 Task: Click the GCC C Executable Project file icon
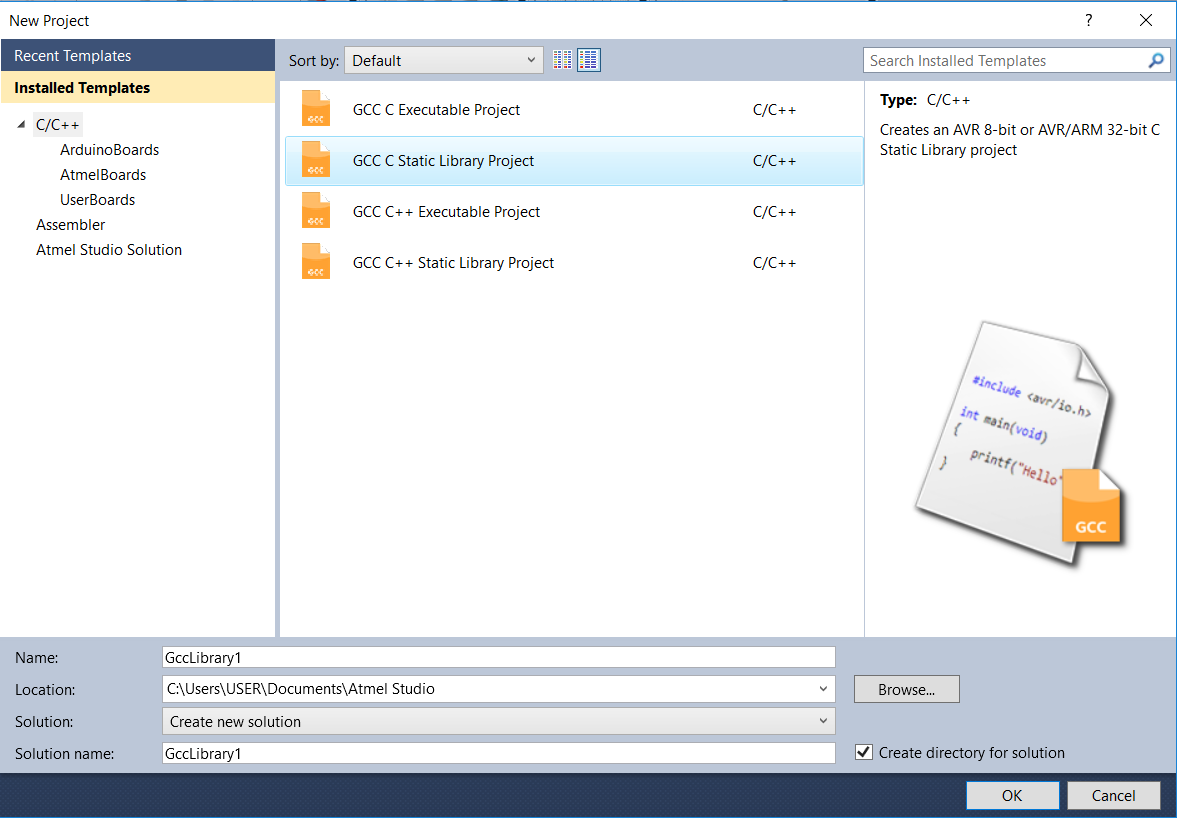coord(316,109)
